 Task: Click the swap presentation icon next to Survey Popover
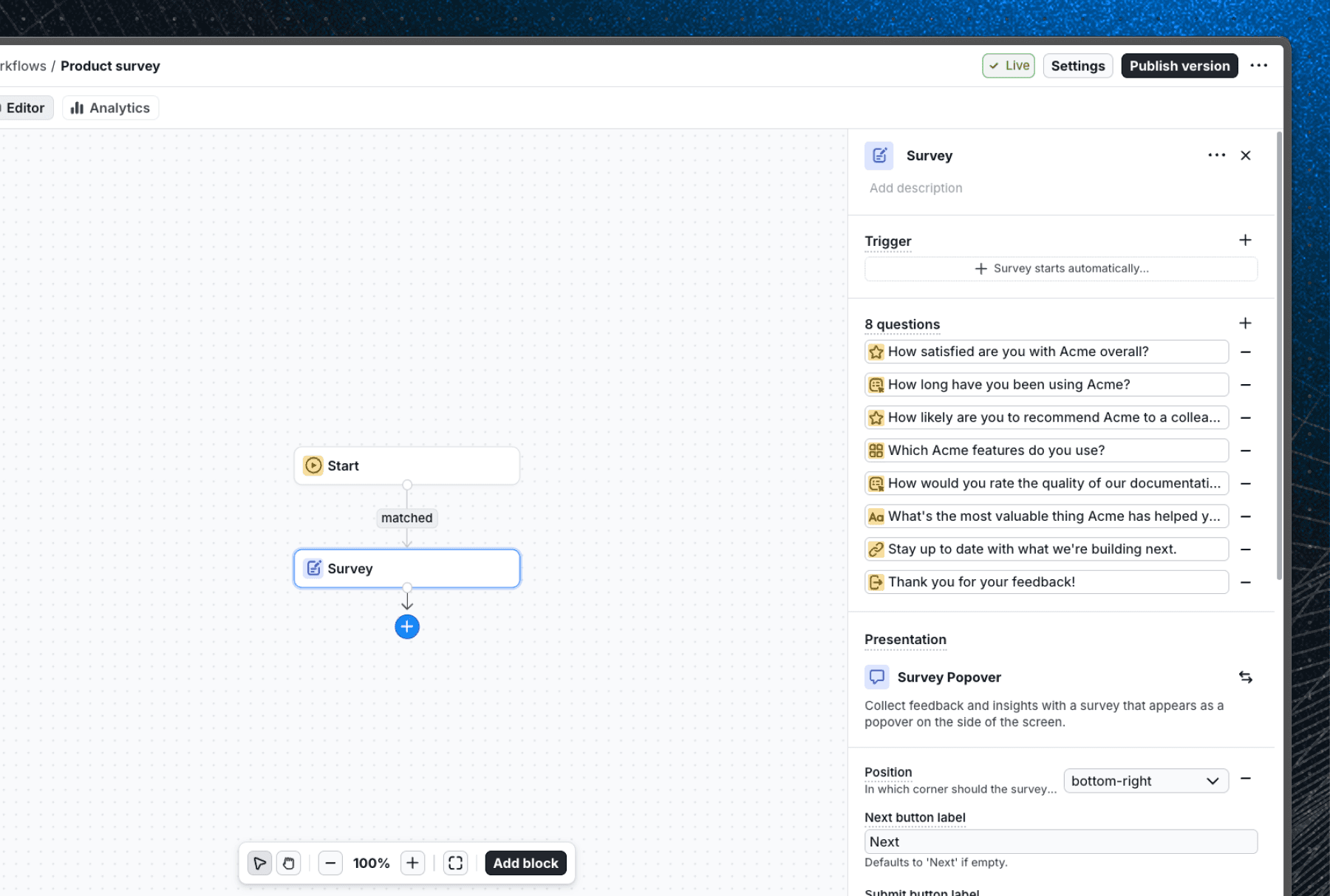[x=1246, y=677]
